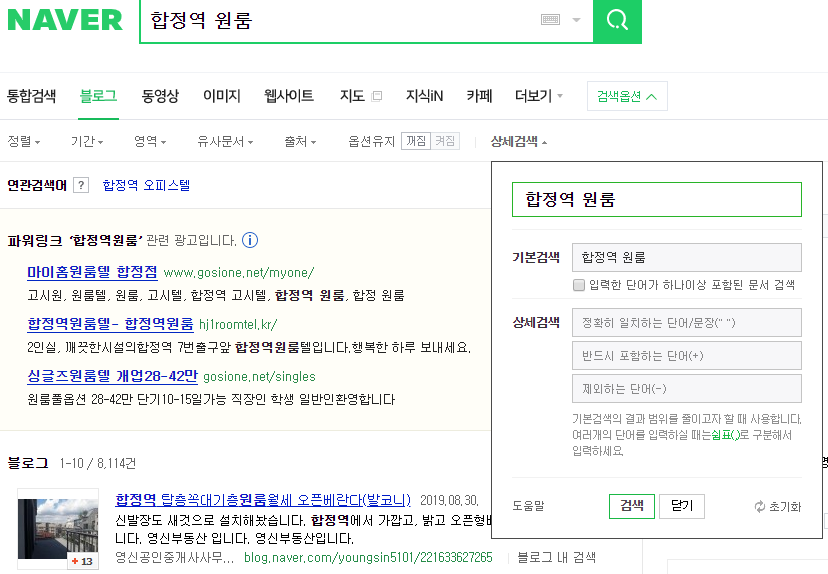
Task: Expand the search box autocomplete arrow
Action: click(577, 20)
